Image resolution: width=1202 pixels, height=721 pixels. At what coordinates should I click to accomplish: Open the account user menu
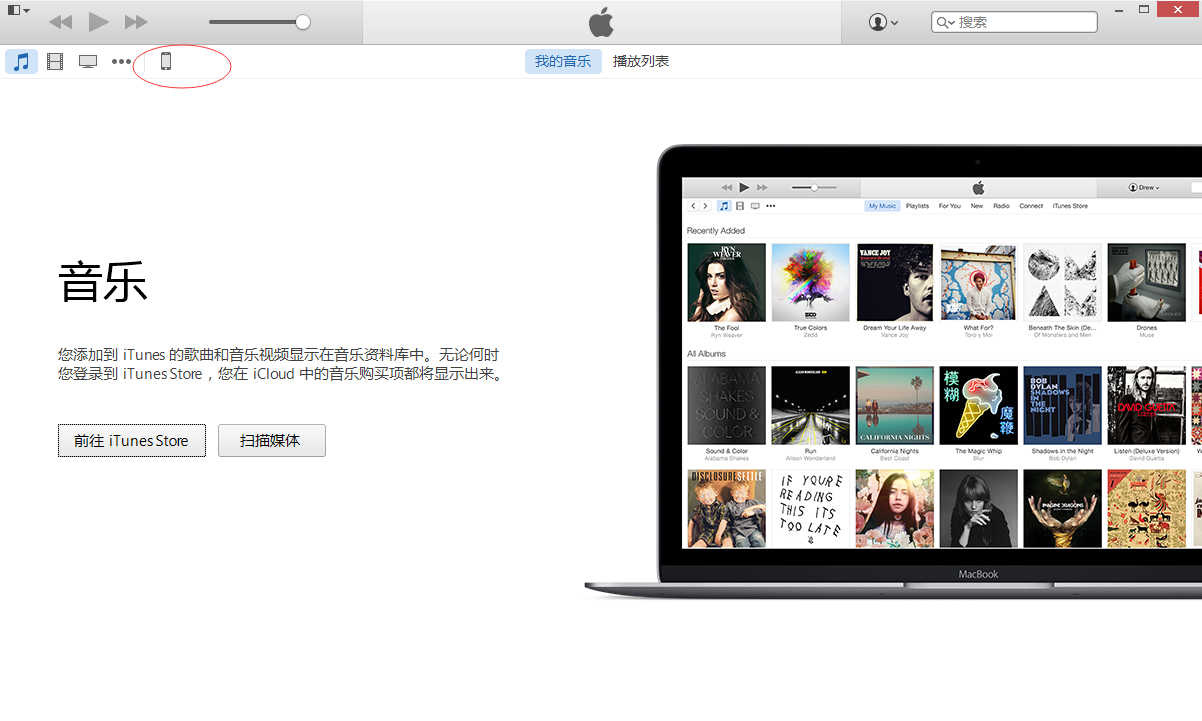click(x=883, y=22)
